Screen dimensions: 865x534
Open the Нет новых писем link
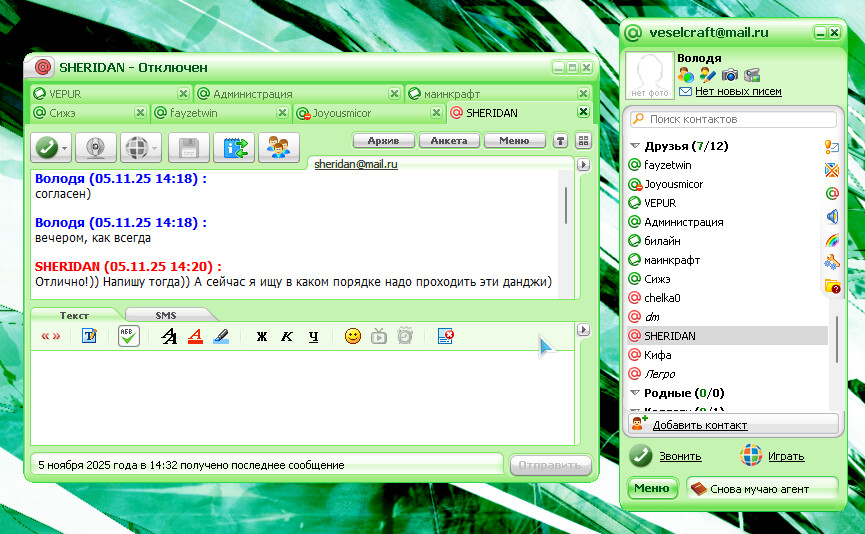point(738,92)
